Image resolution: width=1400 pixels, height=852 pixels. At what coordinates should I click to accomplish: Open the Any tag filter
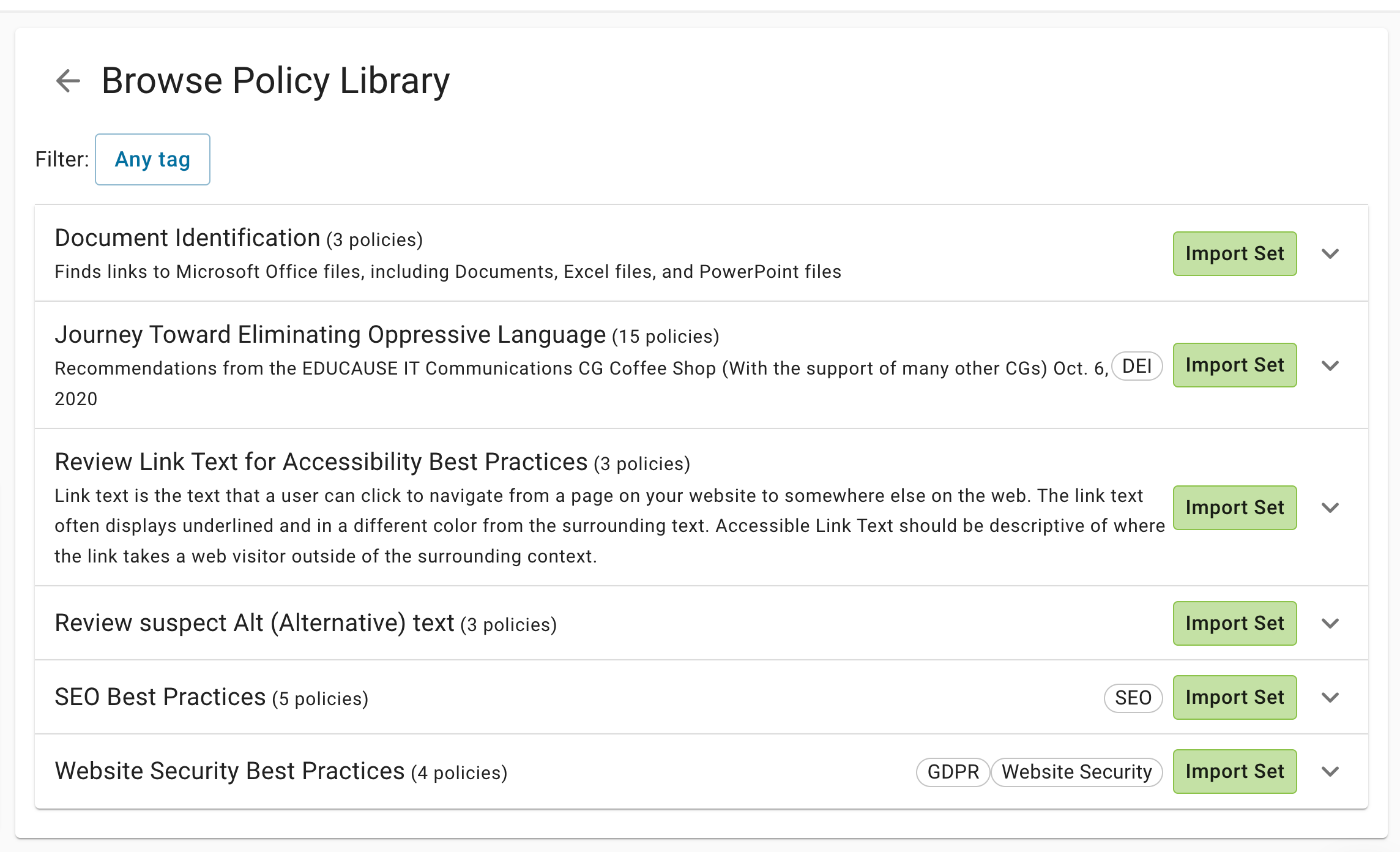(152, 159)
